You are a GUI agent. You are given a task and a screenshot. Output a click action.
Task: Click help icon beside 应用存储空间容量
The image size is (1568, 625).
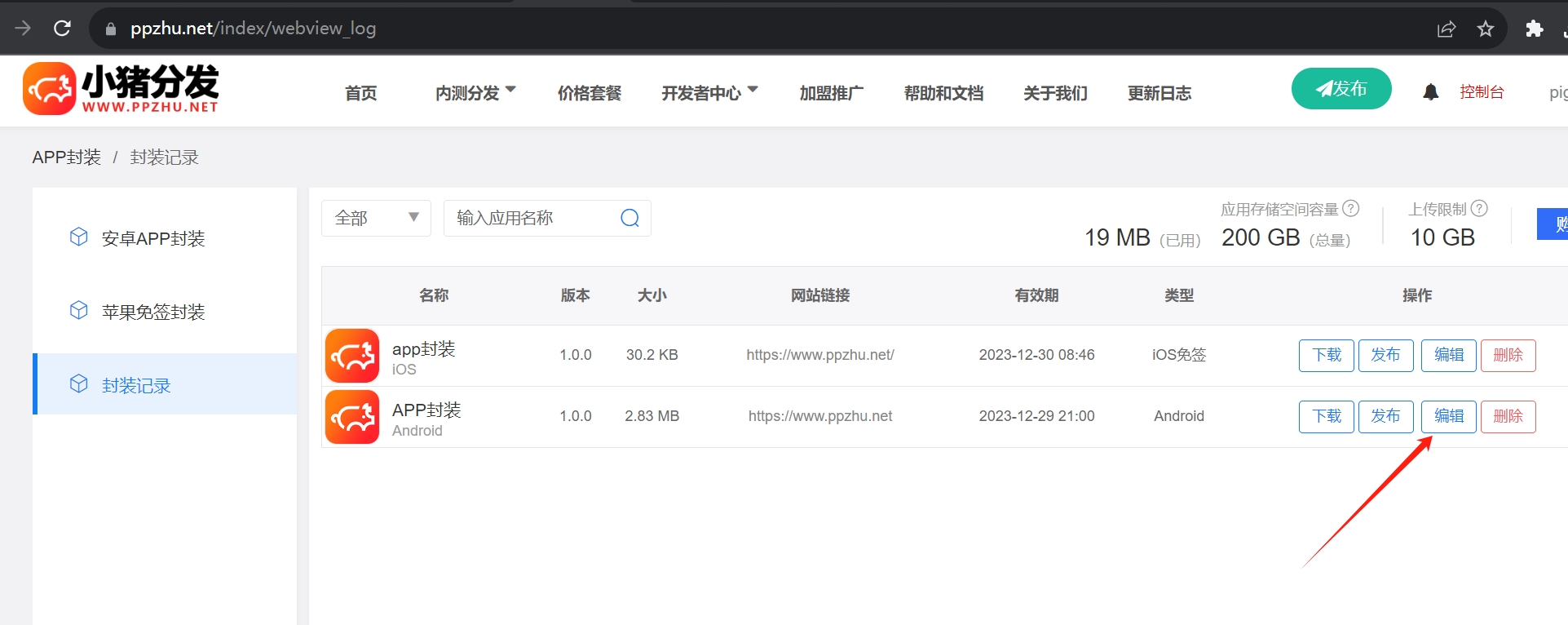[x=1351, y=209]
